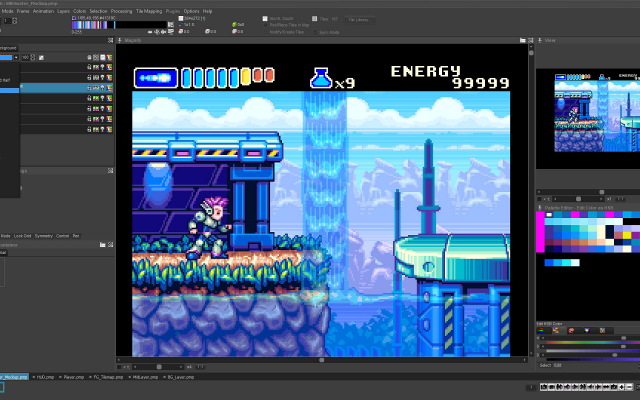
Task: Open the Symmetry tool options tab
Action: 44,236
